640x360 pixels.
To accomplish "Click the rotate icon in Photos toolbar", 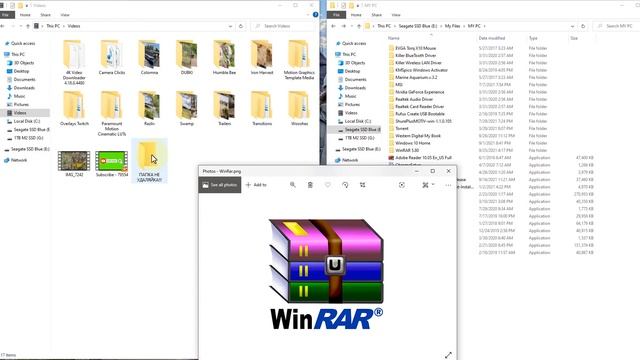I will pos(345,185).
